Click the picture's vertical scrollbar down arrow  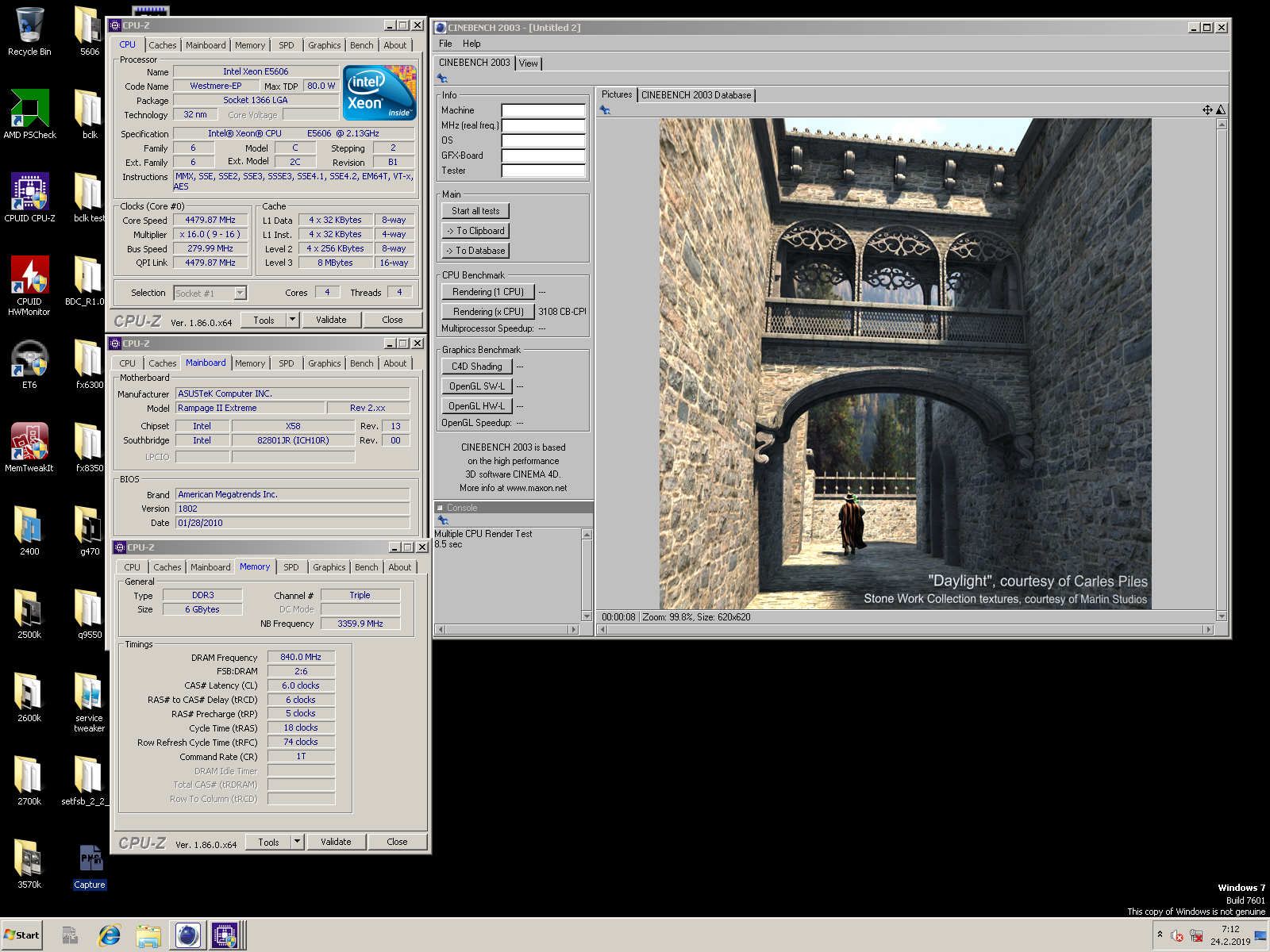click(x=1222, y=616)
